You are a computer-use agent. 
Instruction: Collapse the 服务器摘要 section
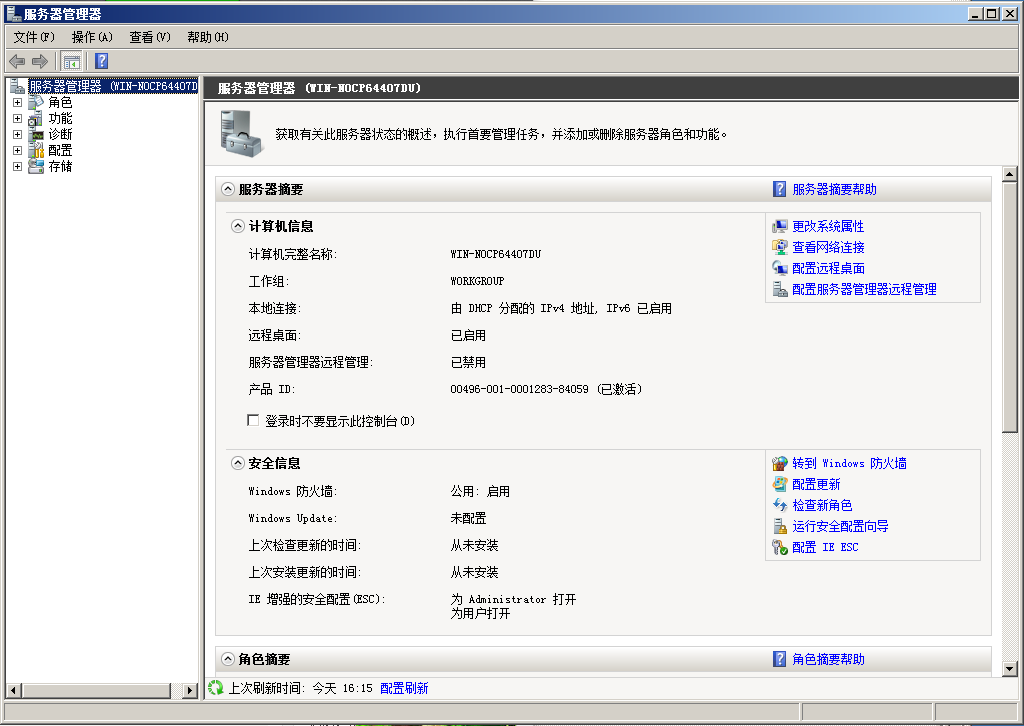pos(228,189)
